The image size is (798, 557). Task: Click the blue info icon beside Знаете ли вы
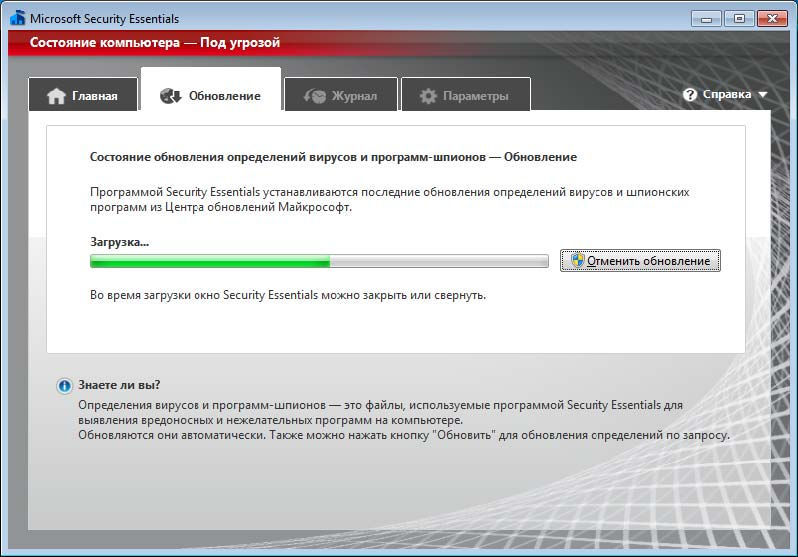coord(64,385)
